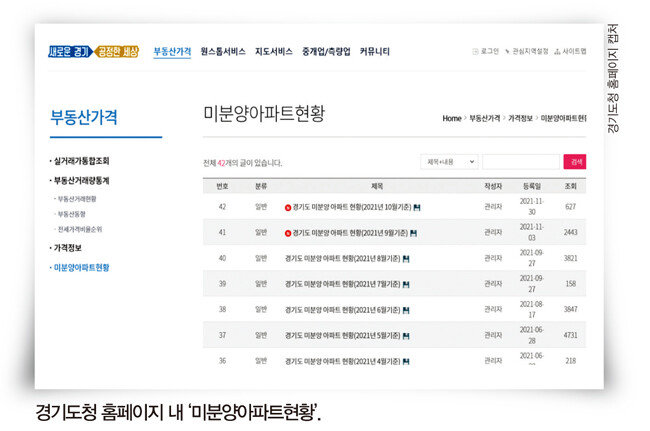Click the 새로운 경기 공정한 세상 logo
Screen dimensions: 650x431
94,51
